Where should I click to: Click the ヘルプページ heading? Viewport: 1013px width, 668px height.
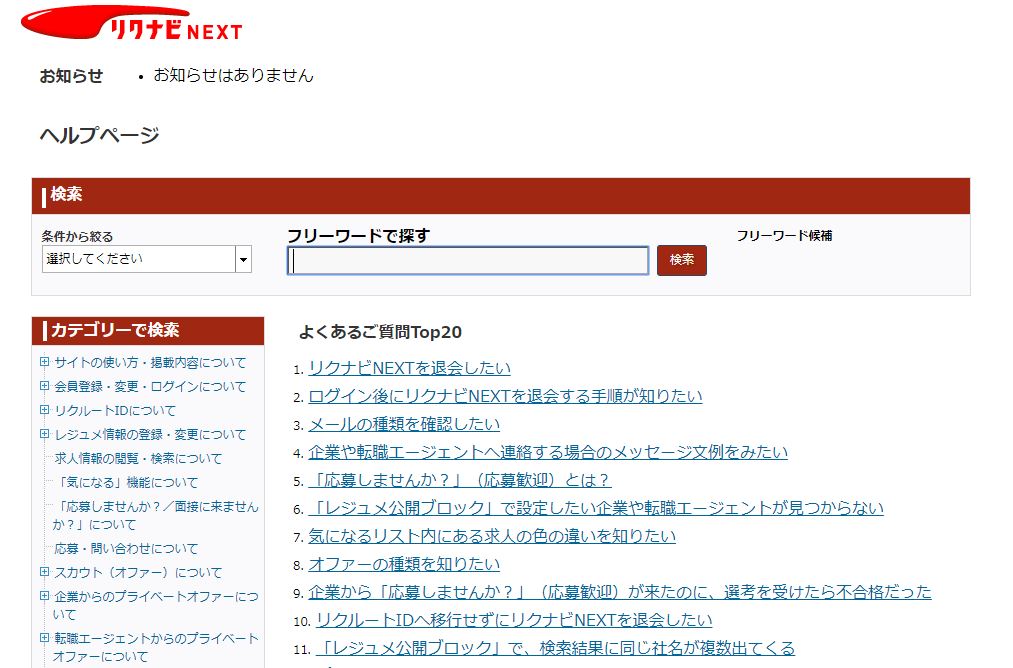[x=99, y=135]
